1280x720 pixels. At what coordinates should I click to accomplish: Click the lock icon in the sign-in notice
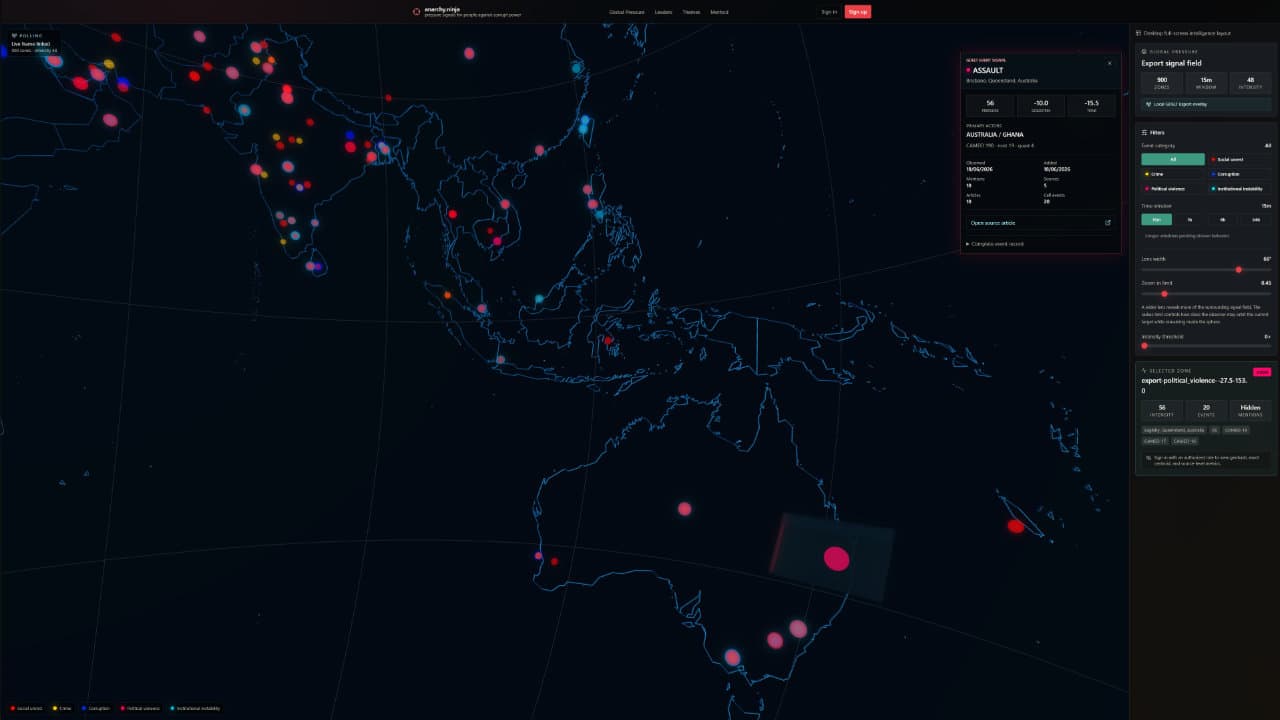[1150, 457]
